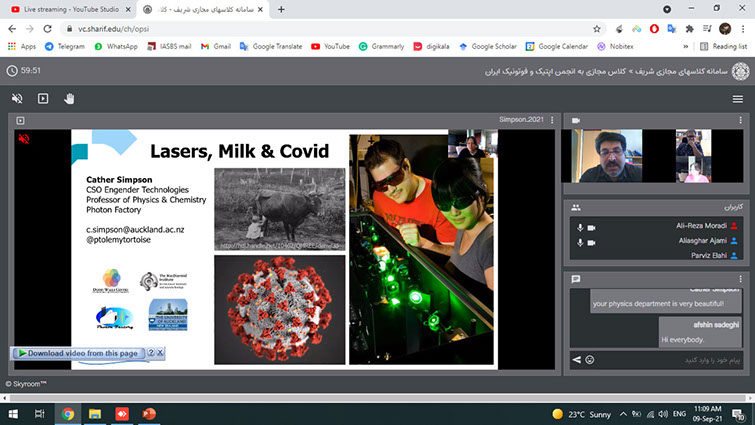Click the media playback icon in toolbar

coord(43,98)
